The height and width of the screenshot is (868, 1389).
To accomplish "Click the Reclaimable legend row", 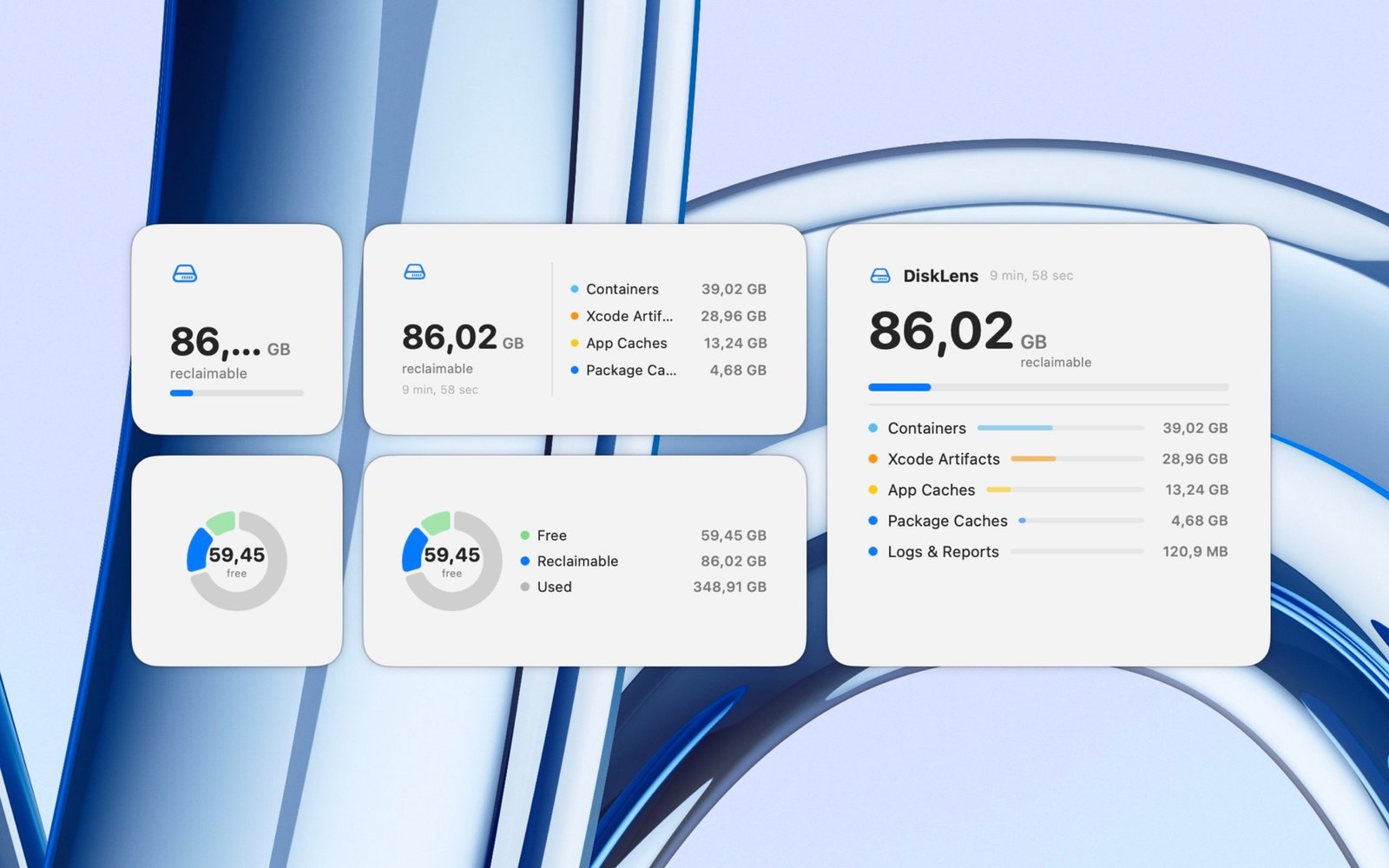I will (x=643, y=562).
